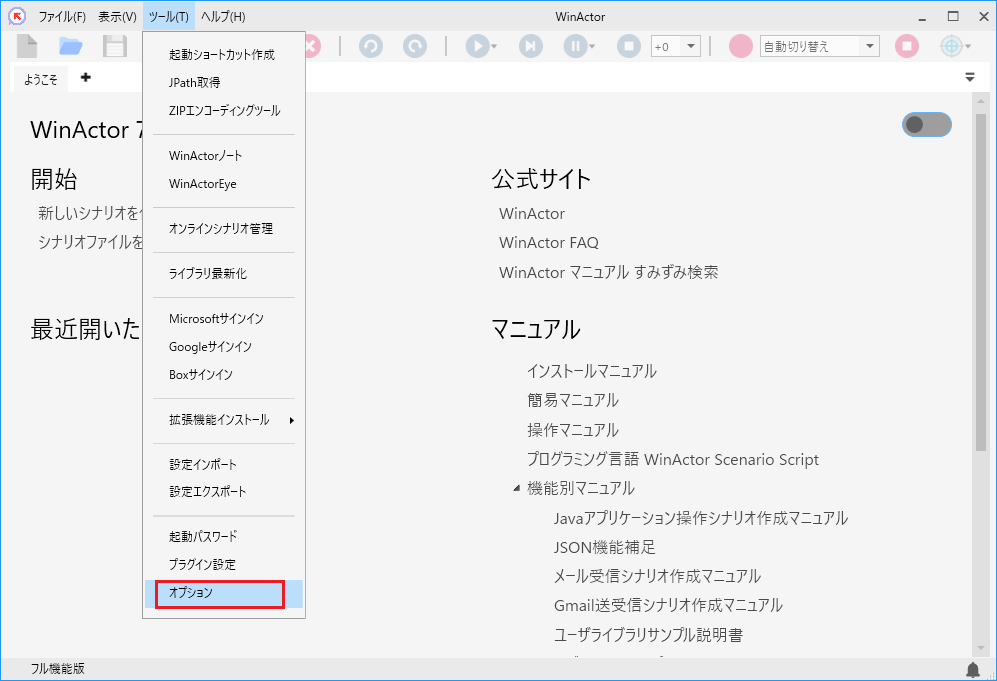The image size is (997, 681).
Task: Open プログラミング言語 WinActor Scenario Script manual
Action: (x=673, y=460)
